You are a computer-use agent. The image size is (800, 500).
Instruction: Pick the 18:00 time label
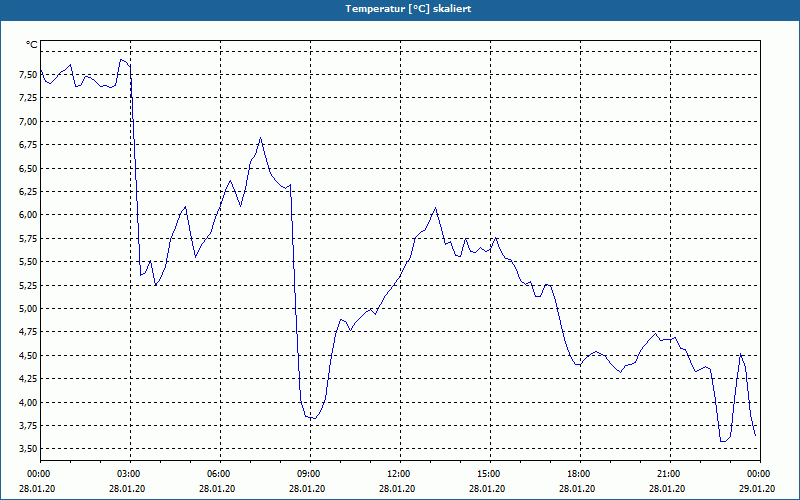coord(577,474)
